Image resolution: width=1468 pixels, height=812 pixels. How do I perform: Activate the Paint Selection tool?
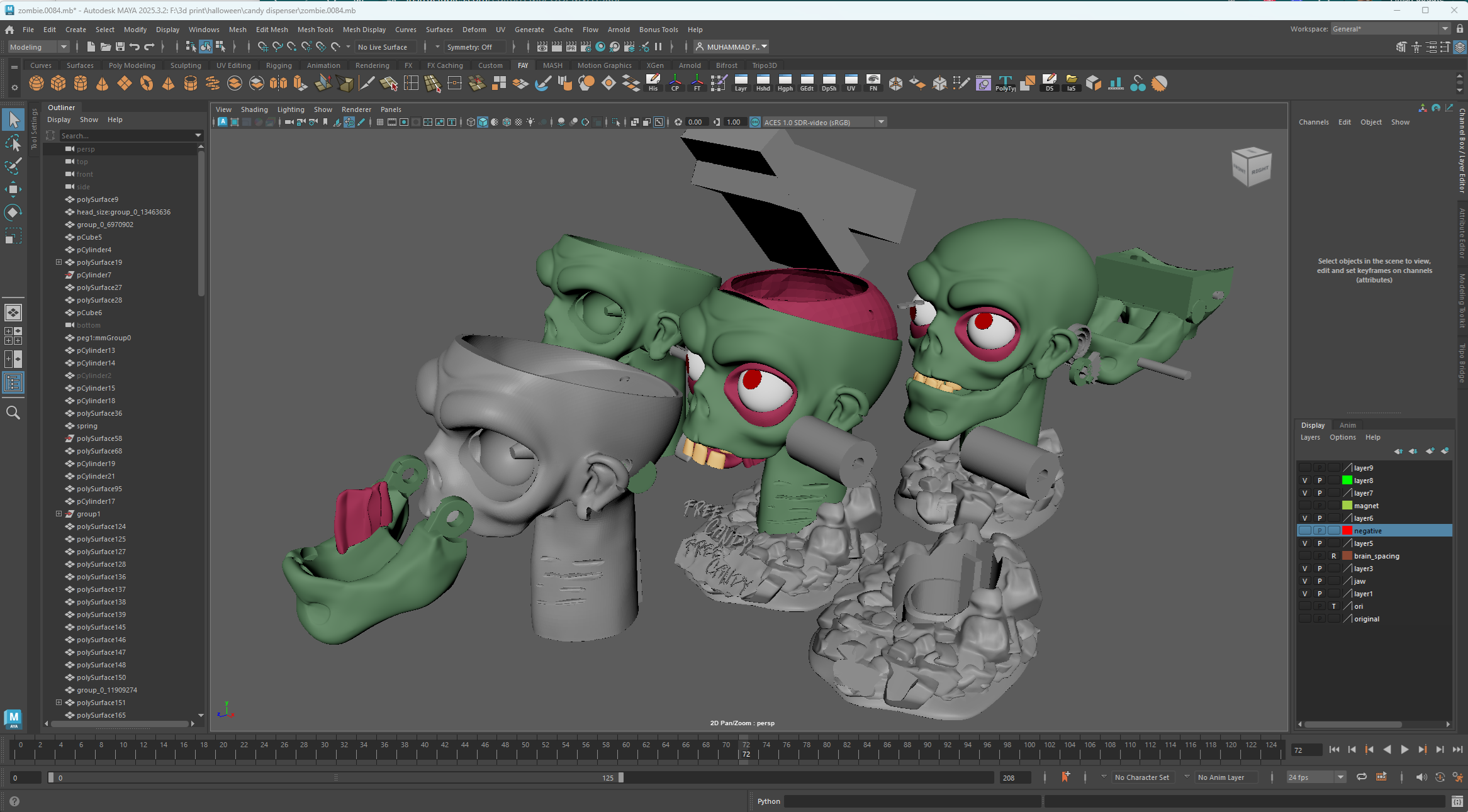coord(13,166)
